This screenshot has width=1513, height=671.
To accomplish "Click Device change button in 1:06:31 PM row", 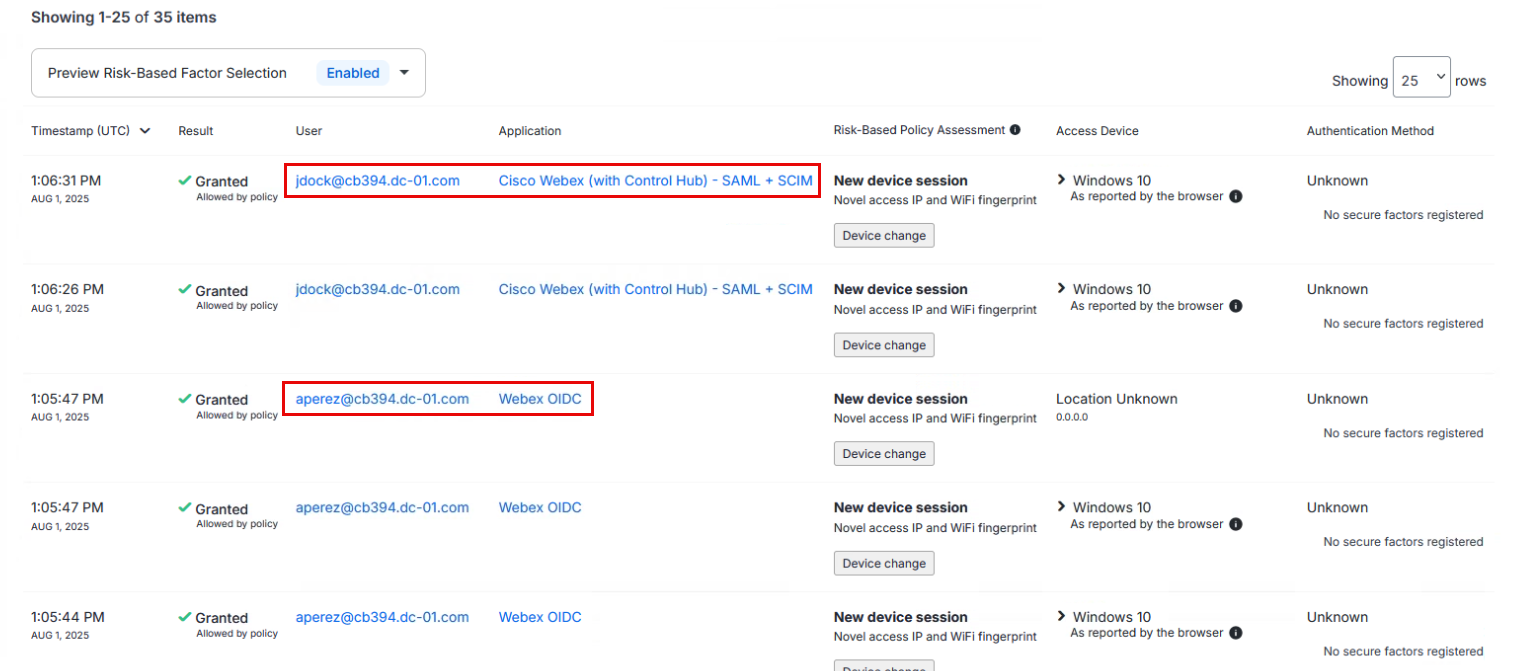I will tap(884, 236).
